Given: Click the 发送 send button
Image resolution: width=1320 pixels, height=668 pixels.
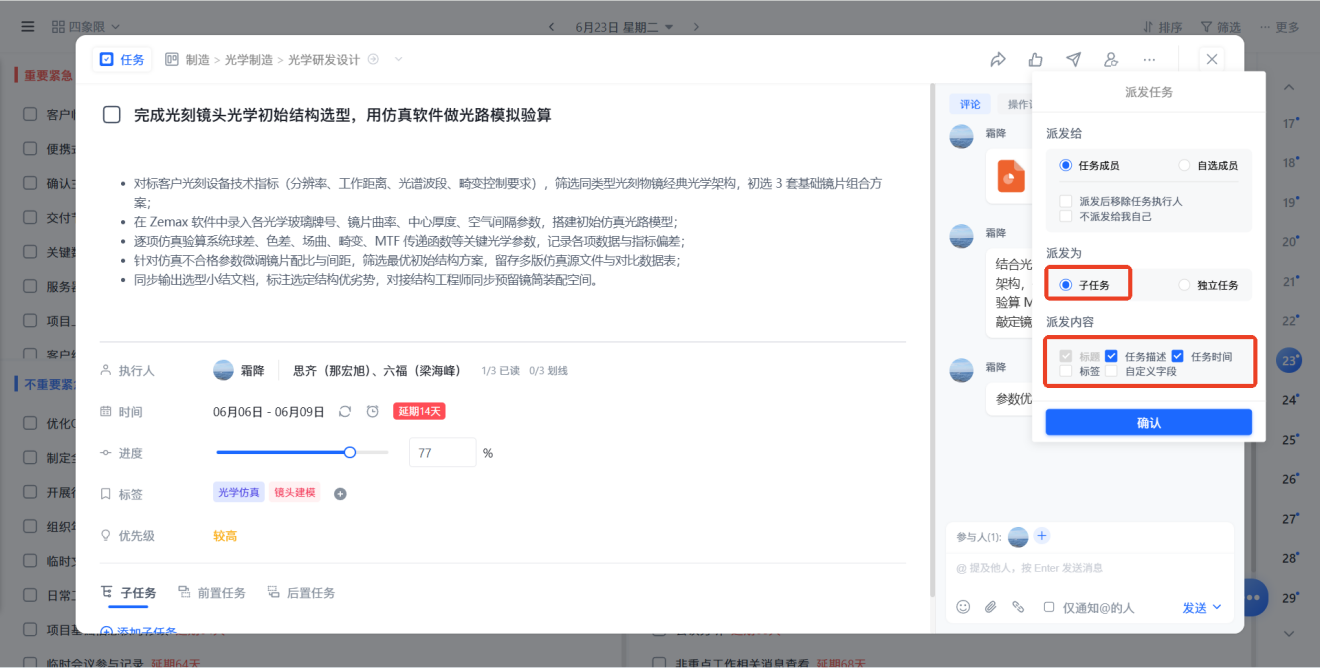Looking at the screenshot, I should (x=1195, y=607).
